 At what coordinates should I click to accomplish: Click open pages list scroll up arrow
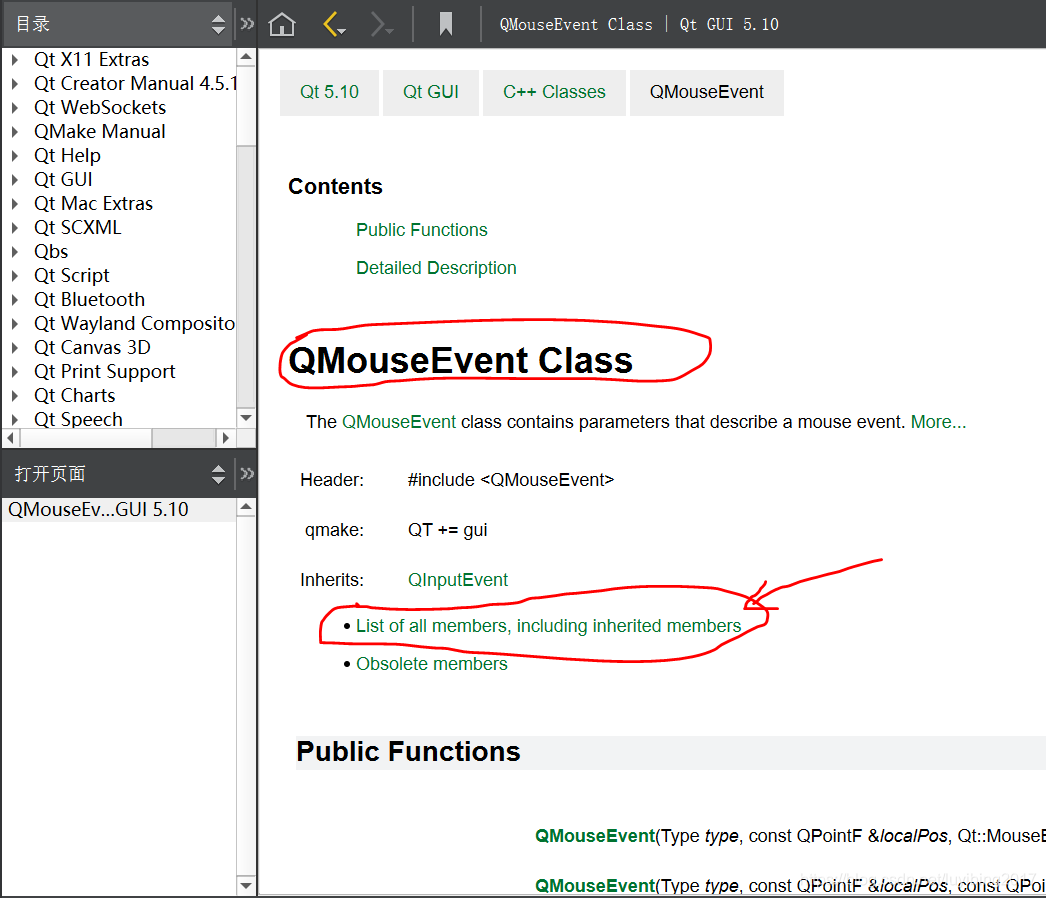pos(246,507)
